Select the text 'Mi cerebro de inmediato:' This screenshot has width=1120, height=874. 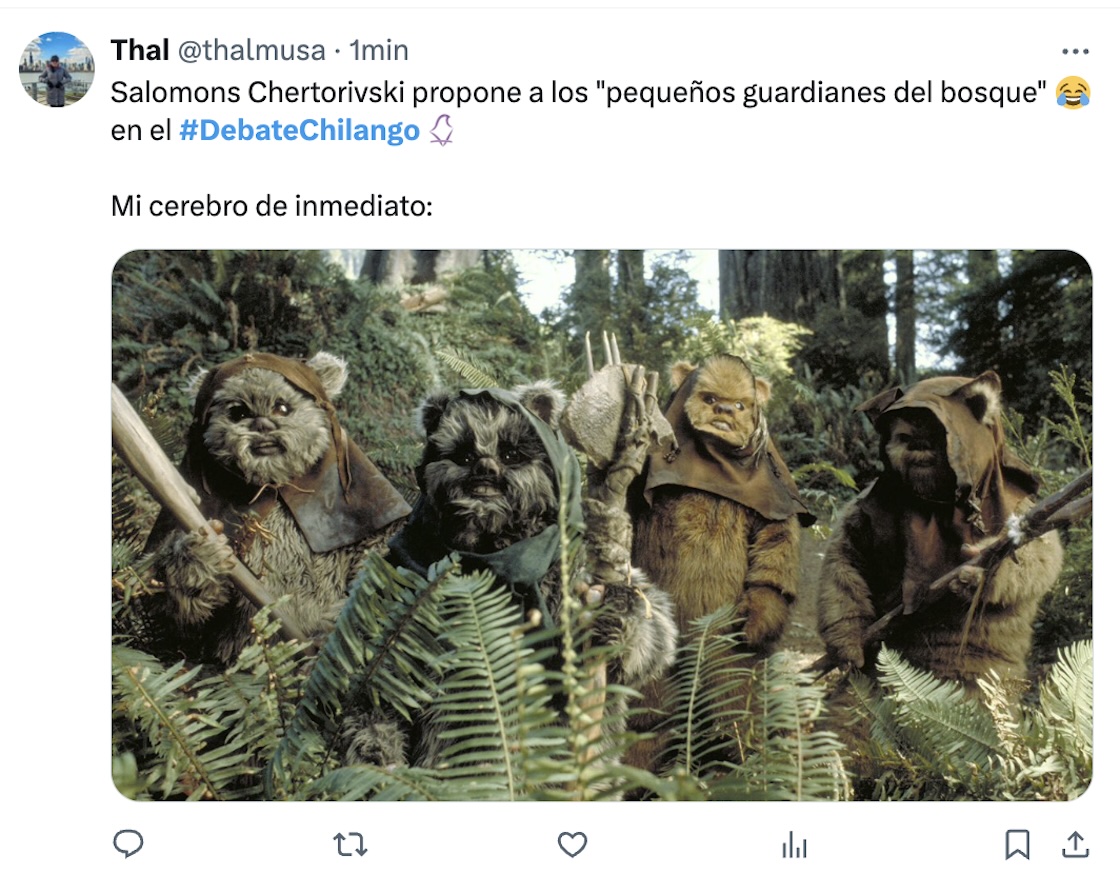[271, 206]
